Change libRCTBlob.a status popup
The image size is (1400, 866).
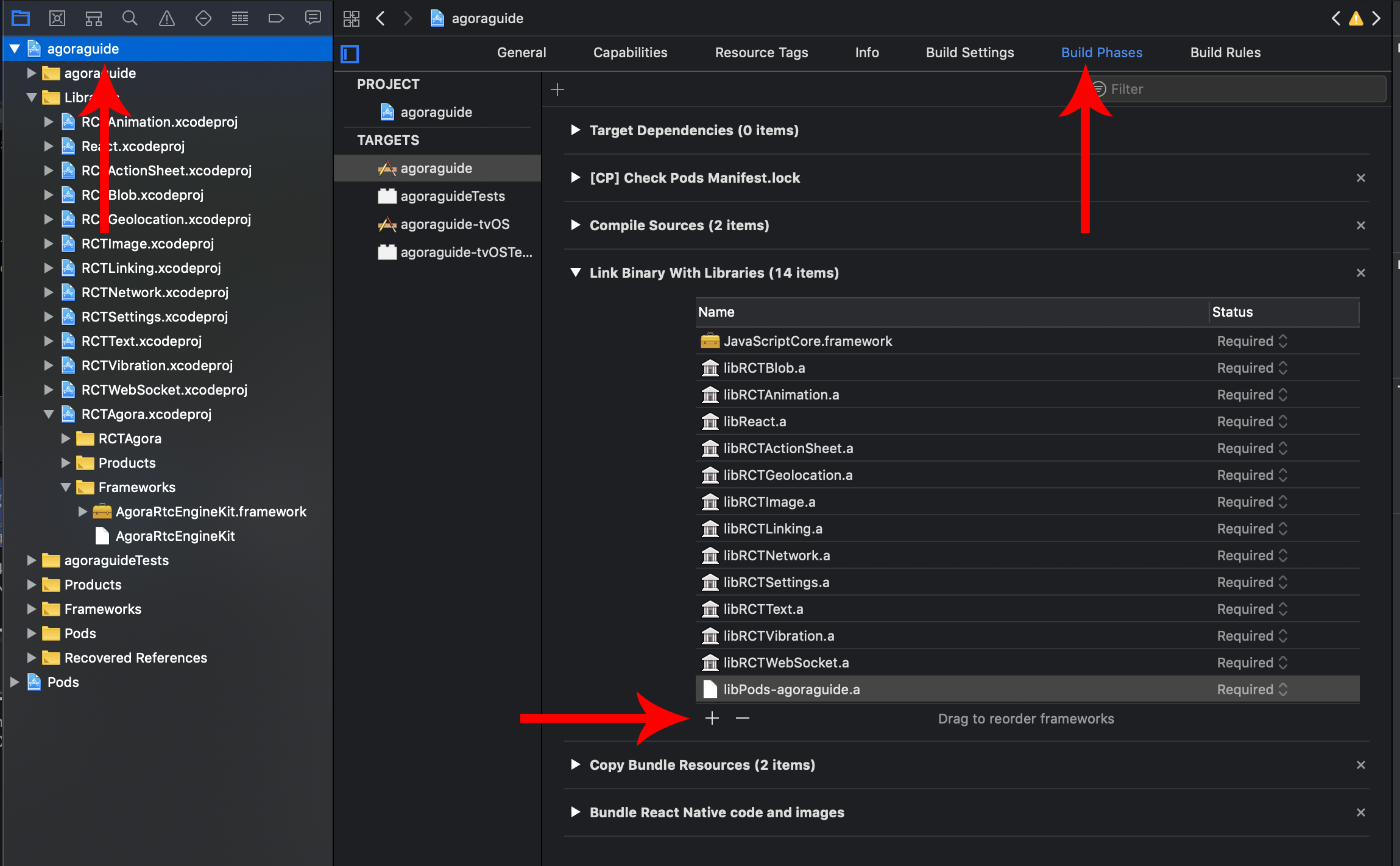(1252, 368)
